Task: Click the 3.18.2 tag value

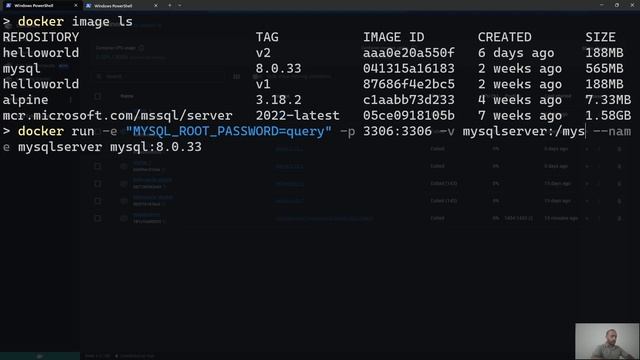Action: click(278, 100)
